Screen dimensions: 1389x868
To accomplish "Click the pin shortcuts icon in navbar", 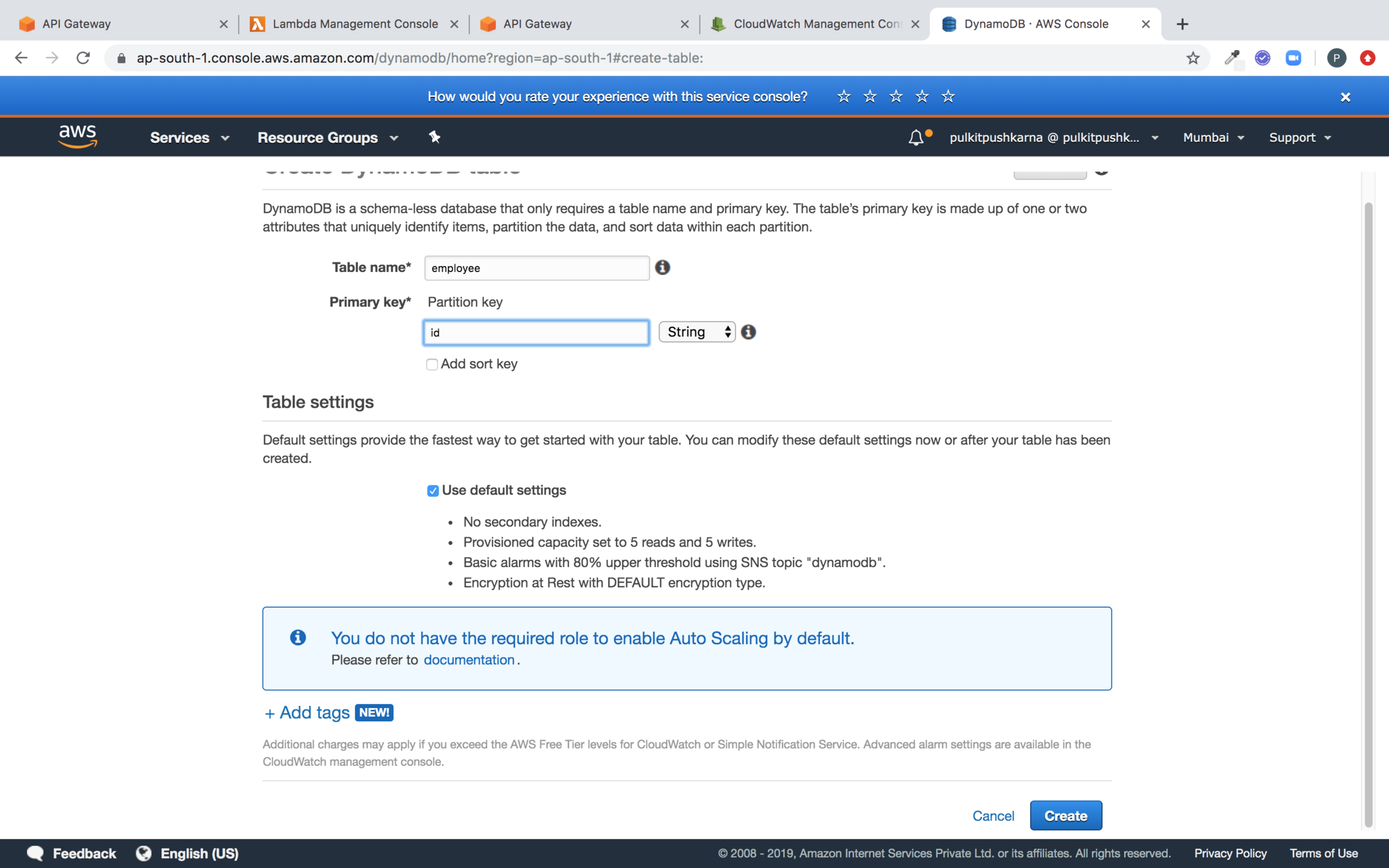I will [x=435, y=137].
